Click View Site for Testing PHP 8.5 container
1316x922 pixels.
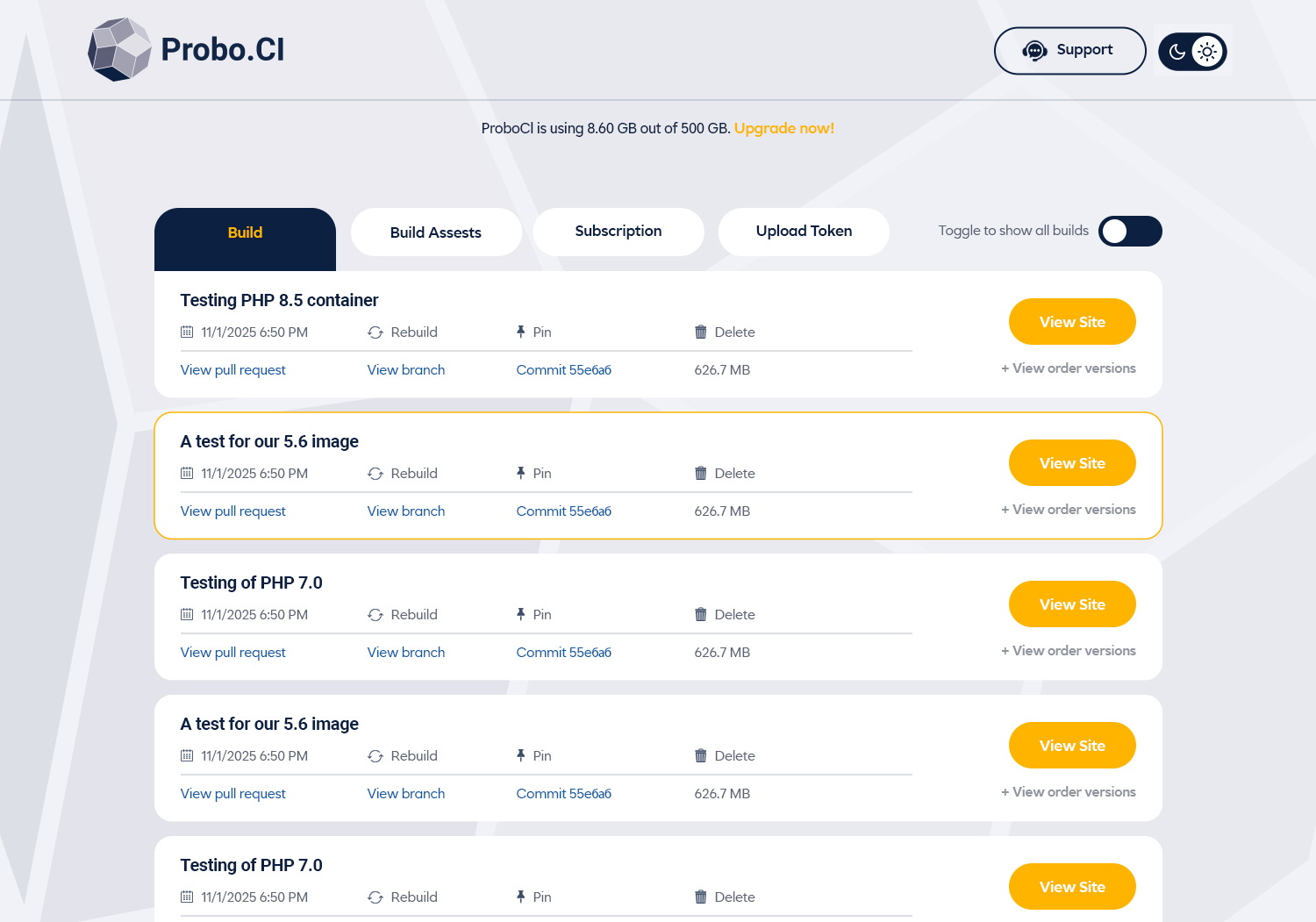click(1072, 322)
